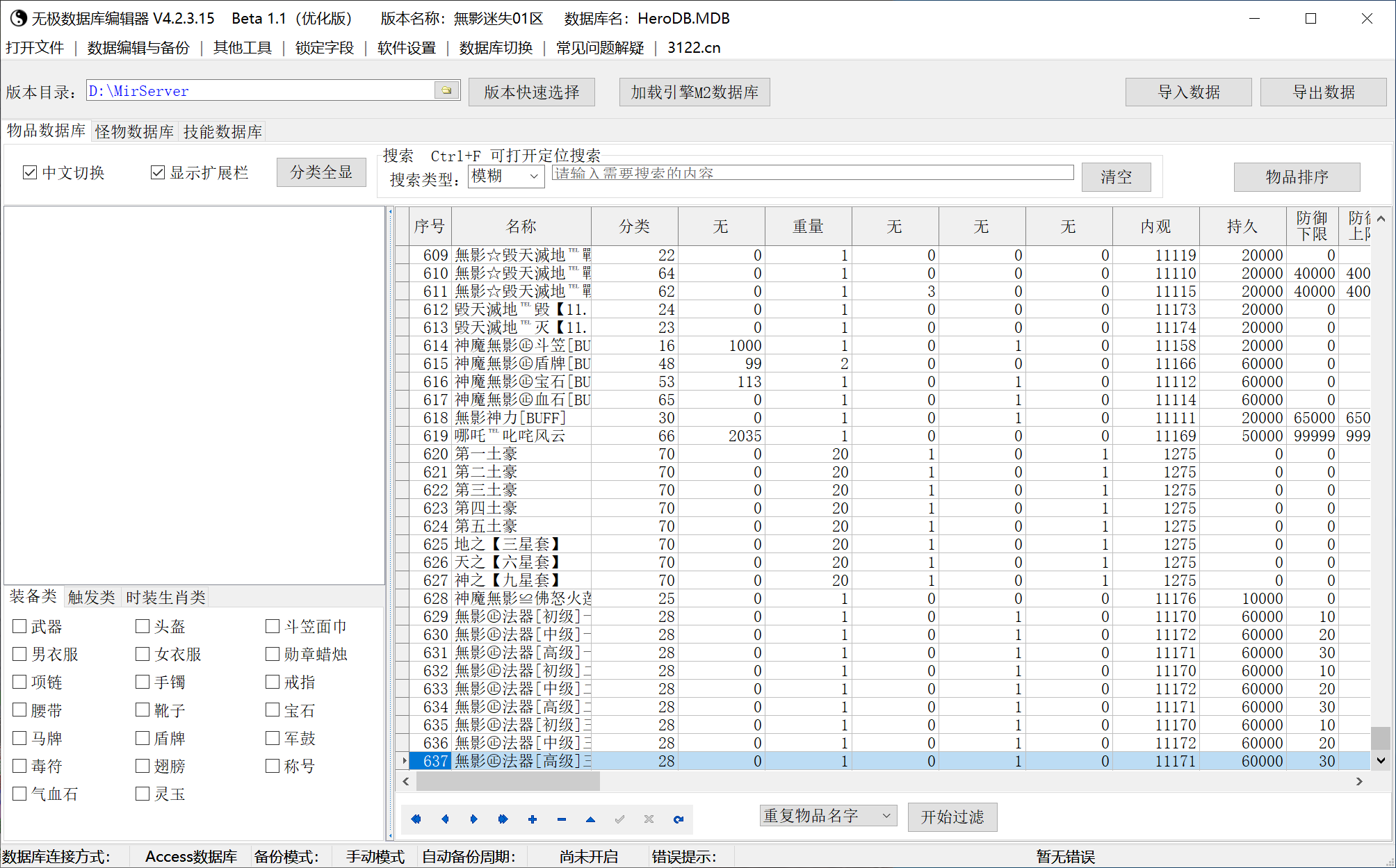Image resolution: width=1396 pixels, height=868 pixels.
Task: Open 3122.cn menu item
Action: (x=694, y=47)
